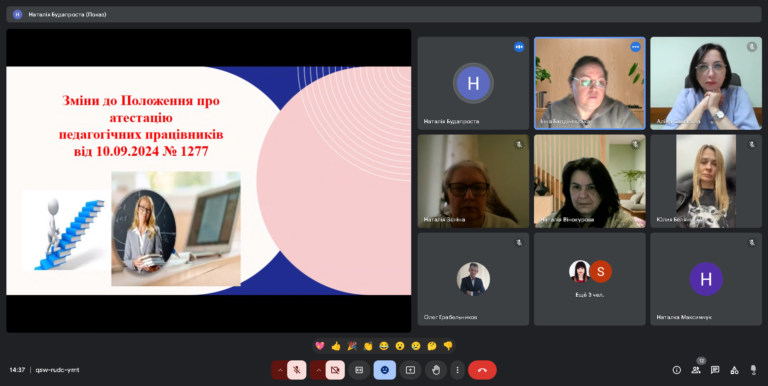Unmute the microphone

click(x=297, y=370)
